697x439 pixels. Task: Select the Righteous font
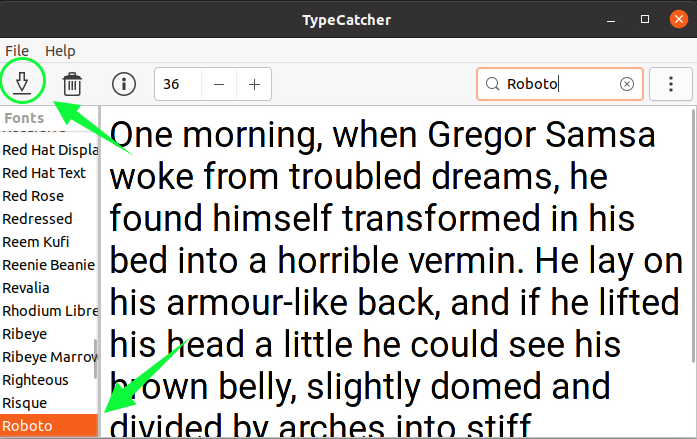35,380
